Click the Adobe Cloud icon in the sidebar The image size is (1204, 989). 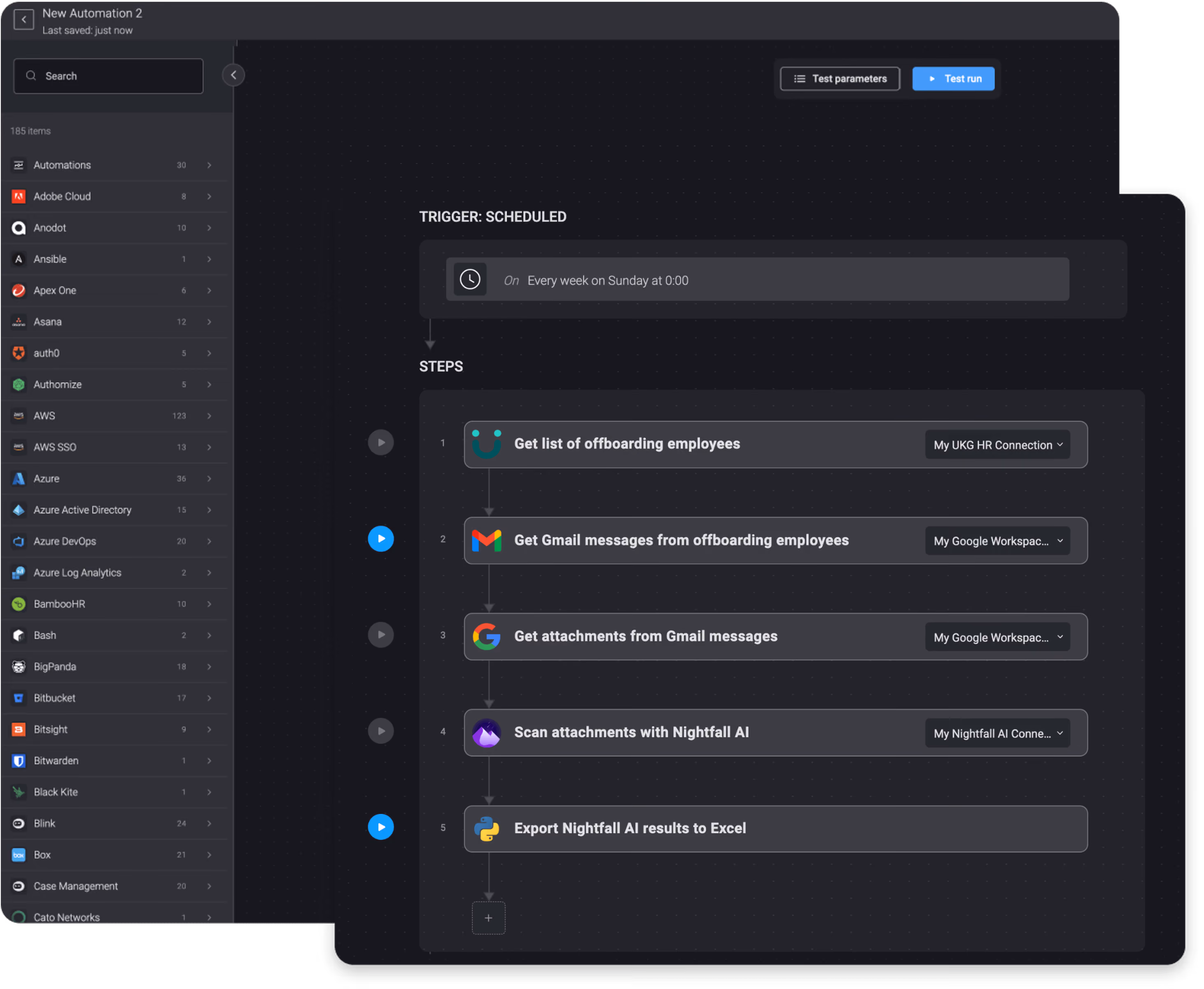coord(19,196)
